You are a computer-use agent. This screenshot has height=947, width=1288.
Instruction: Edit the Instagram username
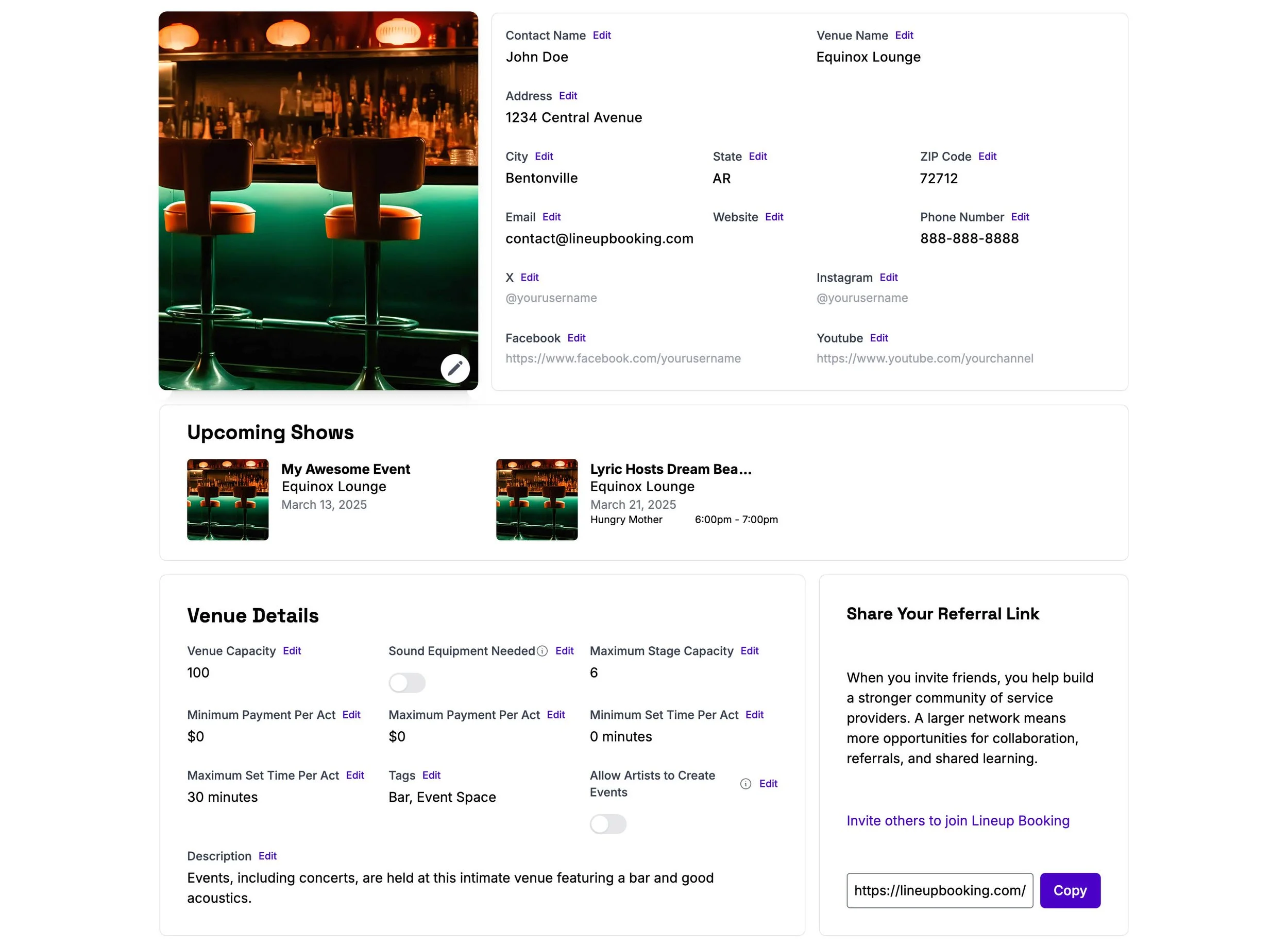(888, 277)
